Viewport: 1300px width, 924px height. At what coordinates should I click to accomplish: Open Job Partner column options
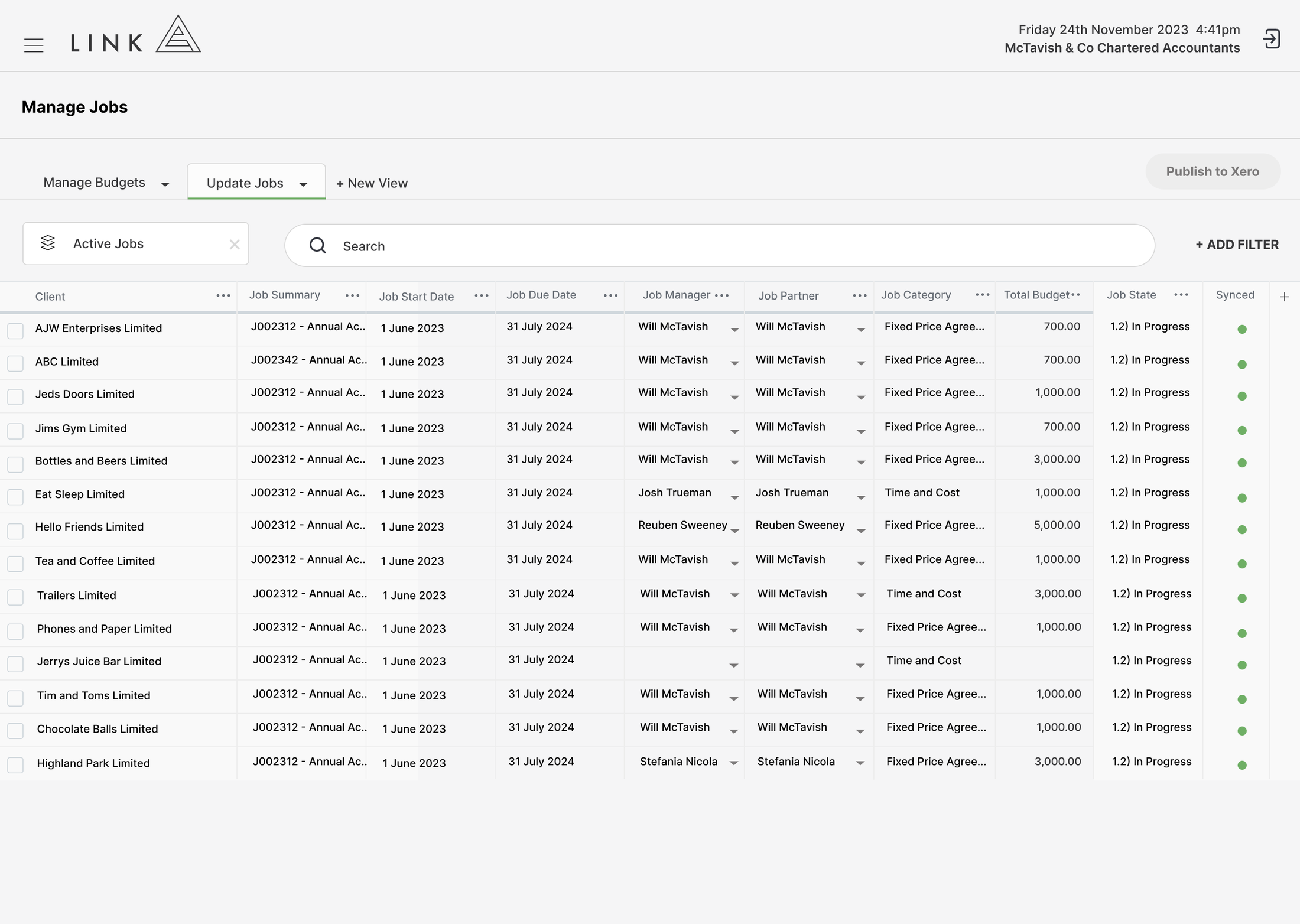(x=860, y=295)
